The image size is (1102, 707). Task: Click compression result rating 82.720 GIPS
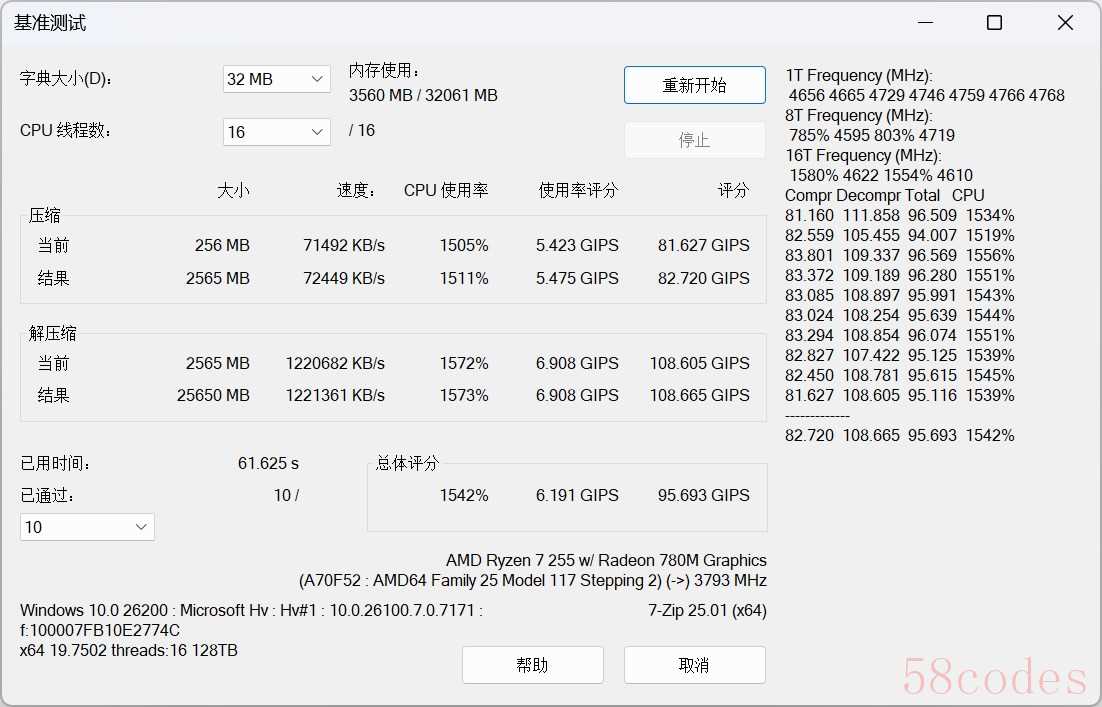(x=704, y=278)
